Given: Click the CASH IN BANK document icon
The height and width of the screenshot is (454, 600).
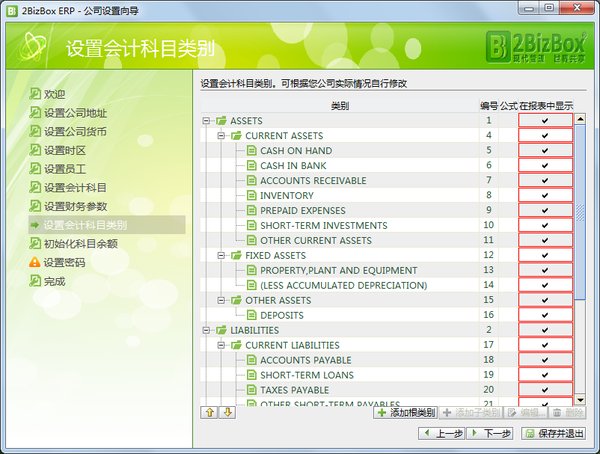Looking at the screenshot, I should [251, 165].
